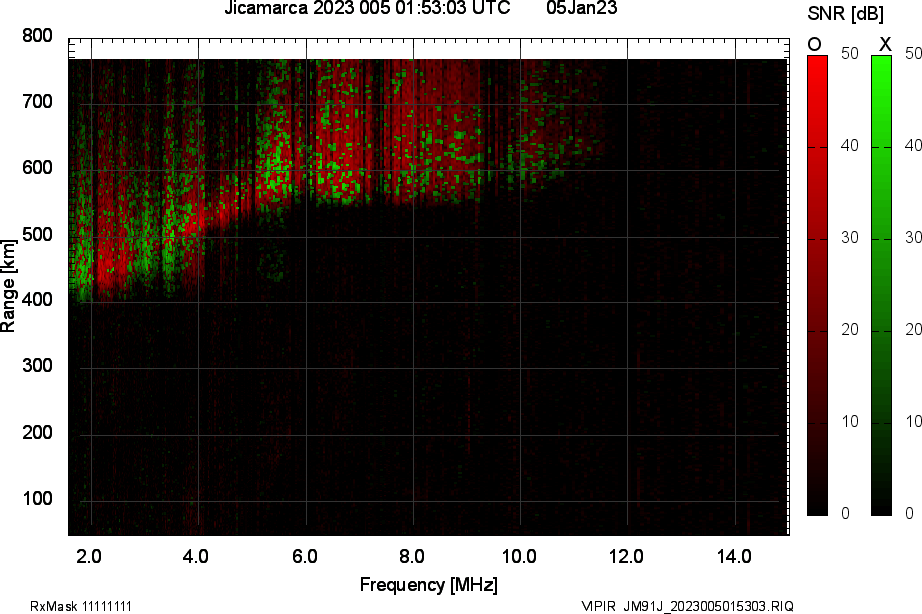Click the 500 km range tick label
922x614 pixels.
[38, 235]
